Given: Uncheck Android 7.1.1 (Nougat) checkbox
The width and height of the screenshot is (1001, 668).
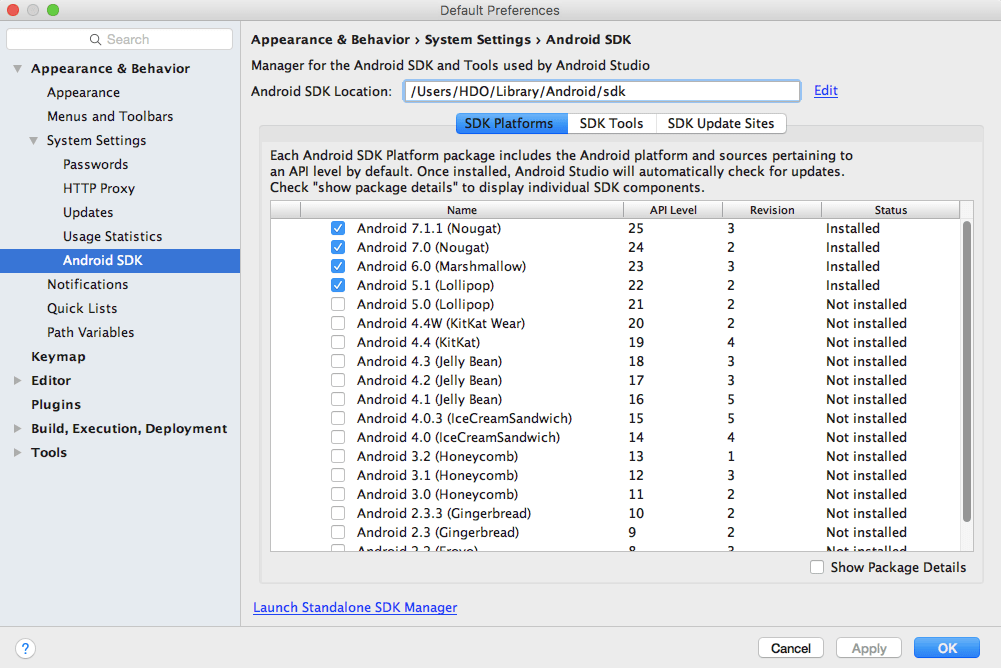Looking at the screenshot, I should [x=338, y=228].
